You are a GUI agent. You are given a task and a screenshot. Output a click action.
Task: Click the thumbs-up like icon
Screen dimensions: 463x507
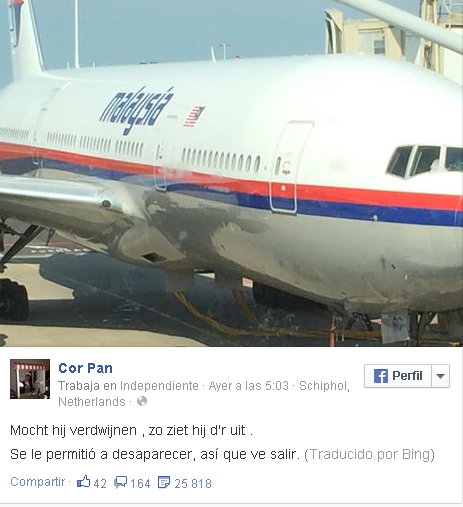click(x=83, y=482)
